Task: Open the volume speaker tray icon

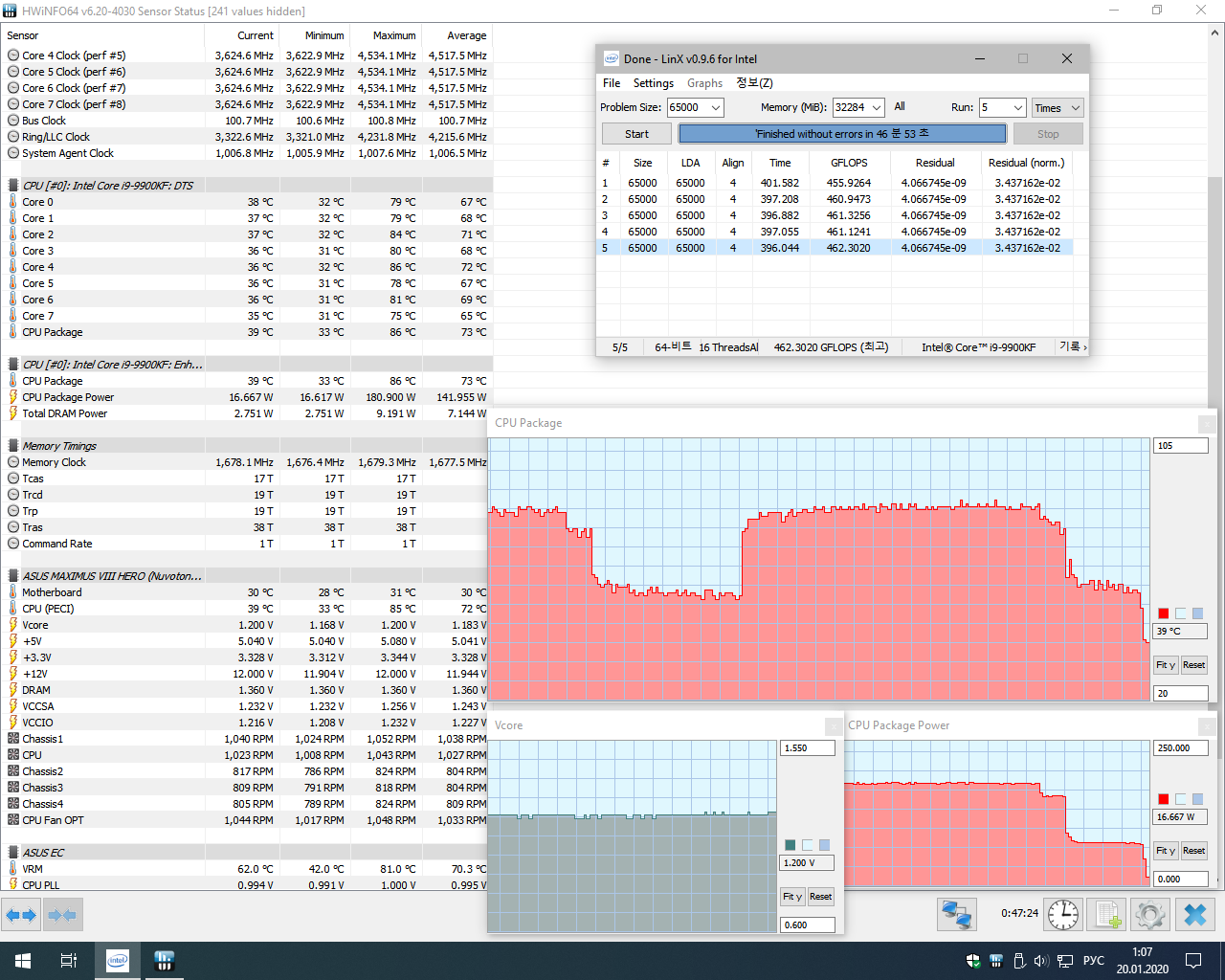Action: click(x=1041, y=961)
